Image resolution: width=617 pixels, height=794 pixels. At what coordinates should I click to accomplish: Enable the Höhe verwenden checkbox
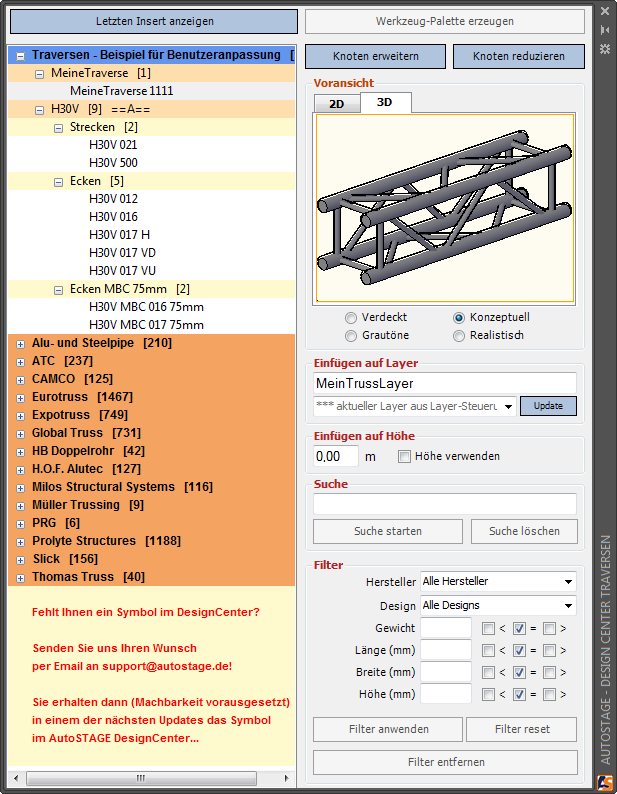pos(404,457)
